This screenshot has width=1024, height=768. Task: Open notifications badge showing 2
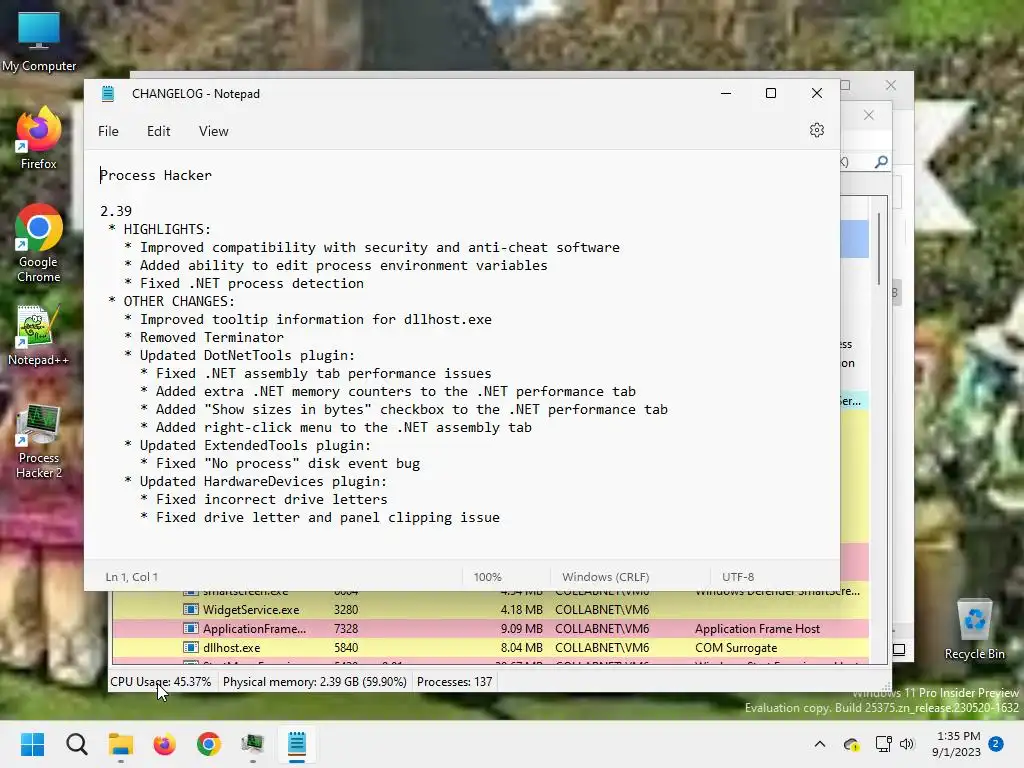tap(996, 744)
